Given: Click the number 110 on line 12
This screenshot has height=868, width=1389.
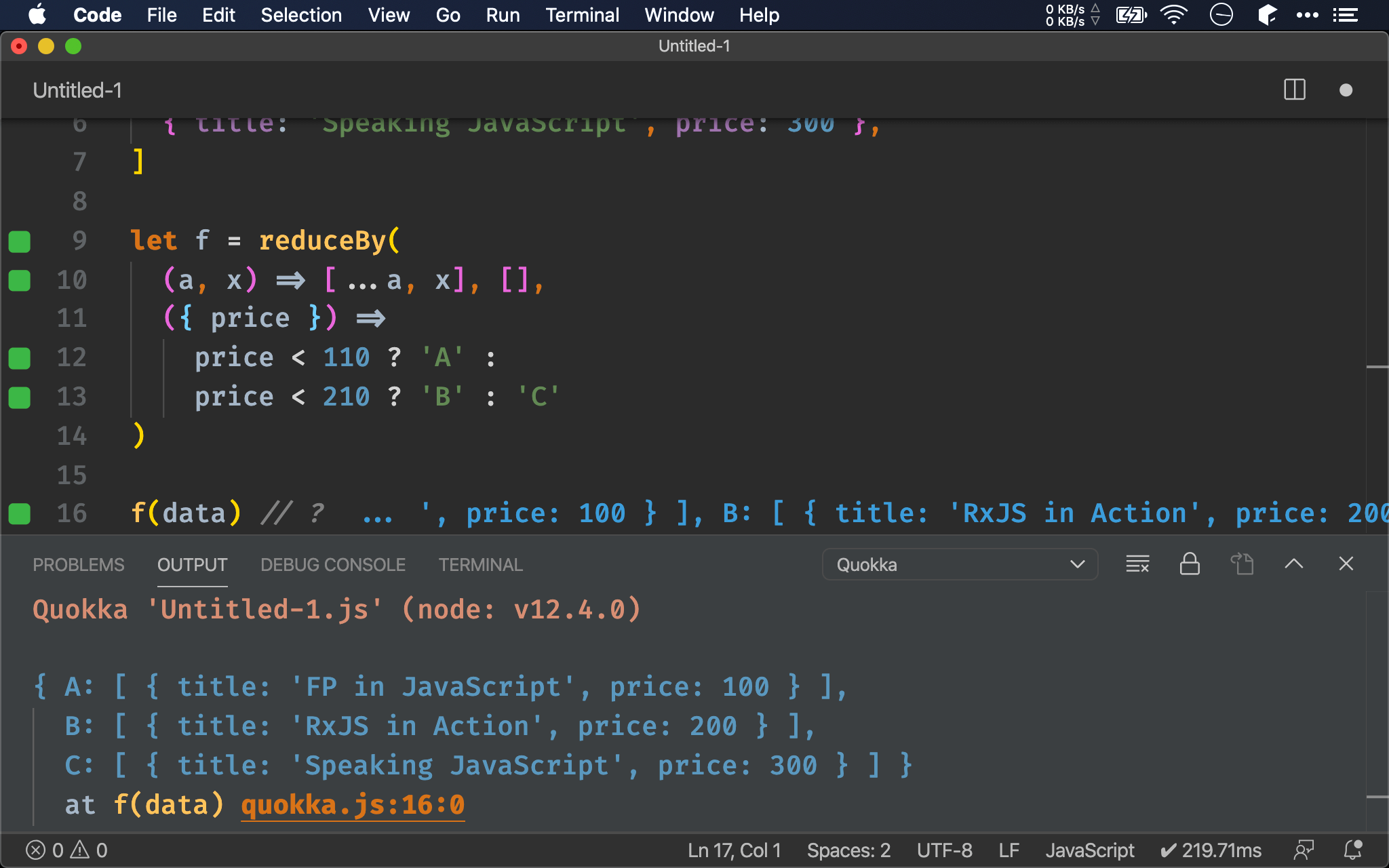Looking at the screenshot, I should (347, 357).
